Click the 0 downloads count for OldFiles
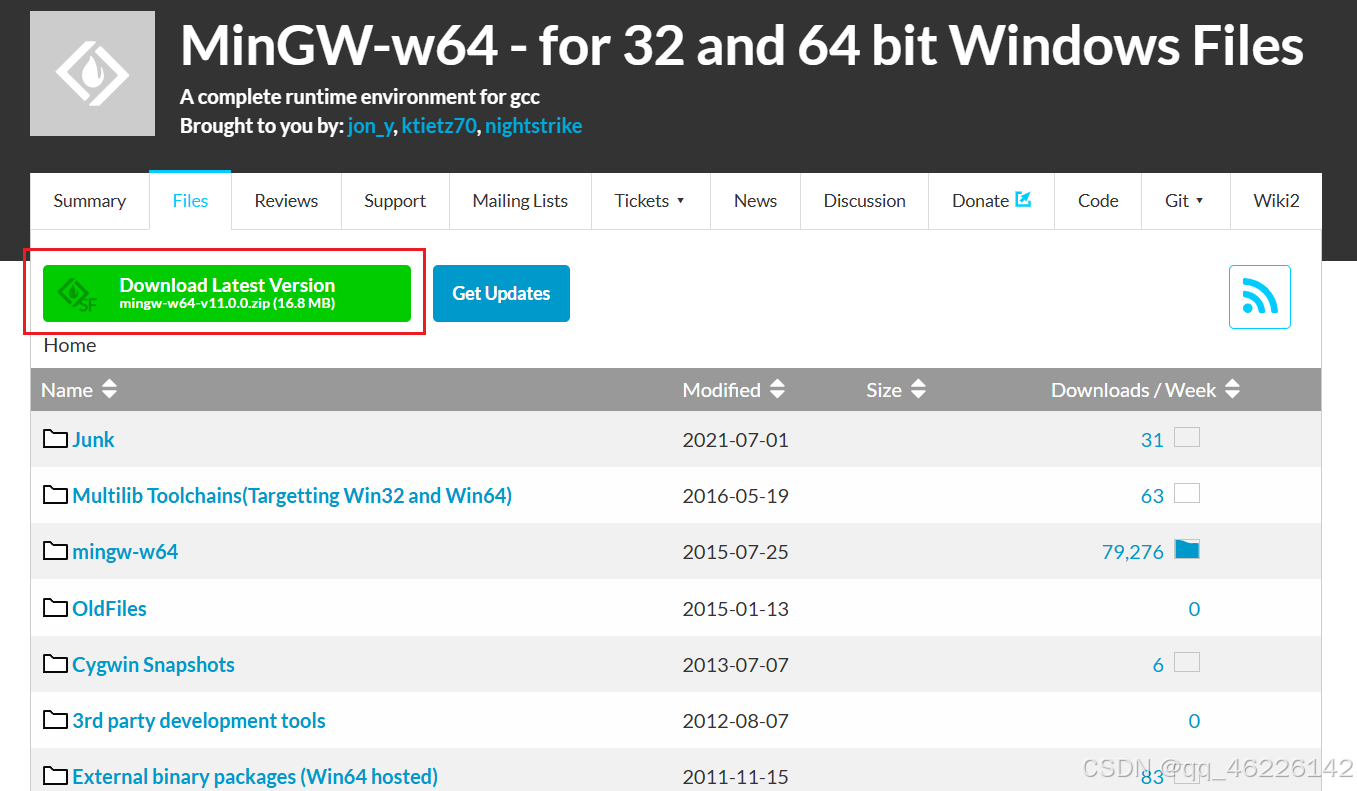This screenshot has height=791, width=1357. pos(1194,609)
